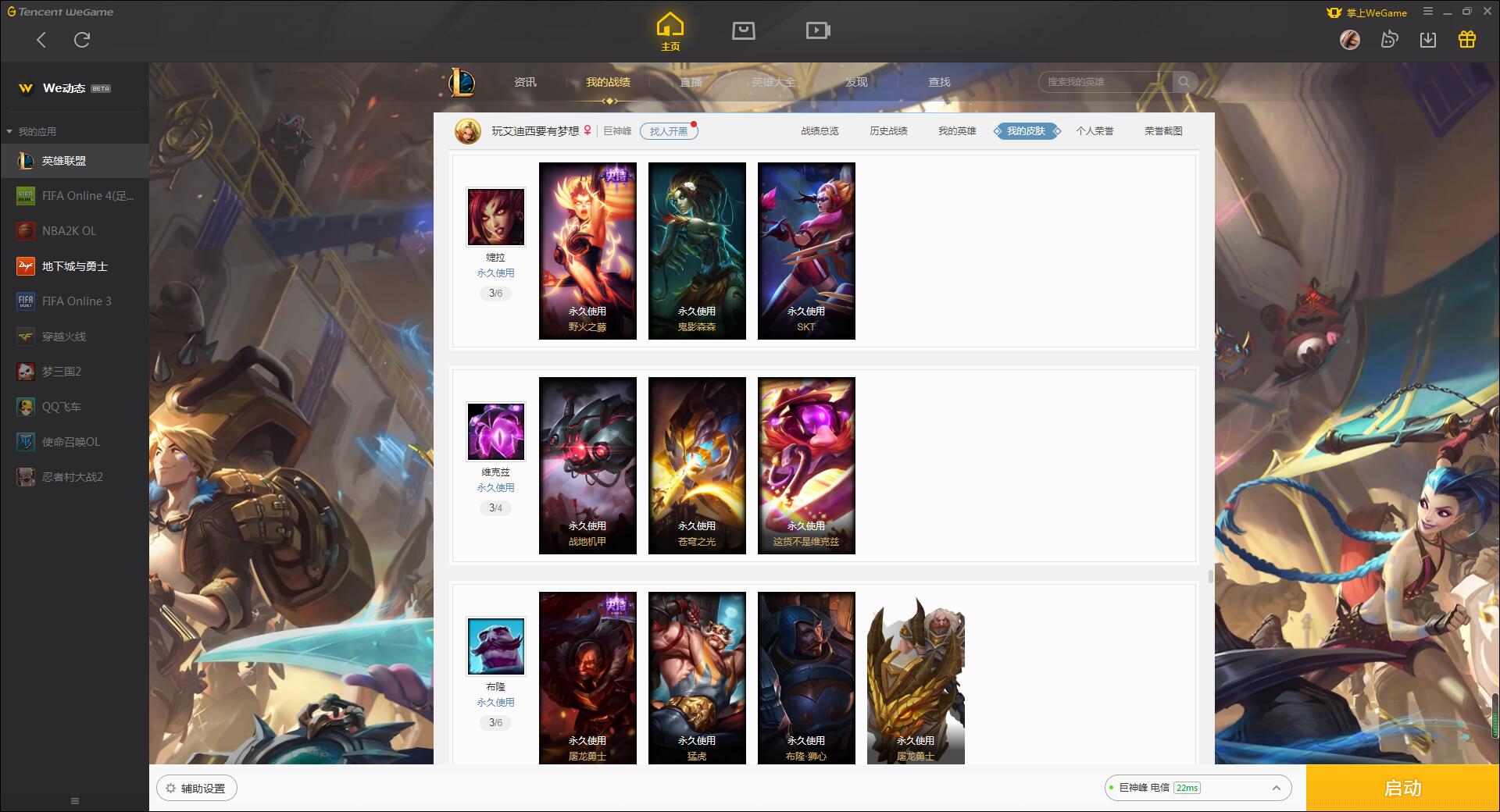Switch to 个人荣誉 sub-tab

coord(1095,131)
